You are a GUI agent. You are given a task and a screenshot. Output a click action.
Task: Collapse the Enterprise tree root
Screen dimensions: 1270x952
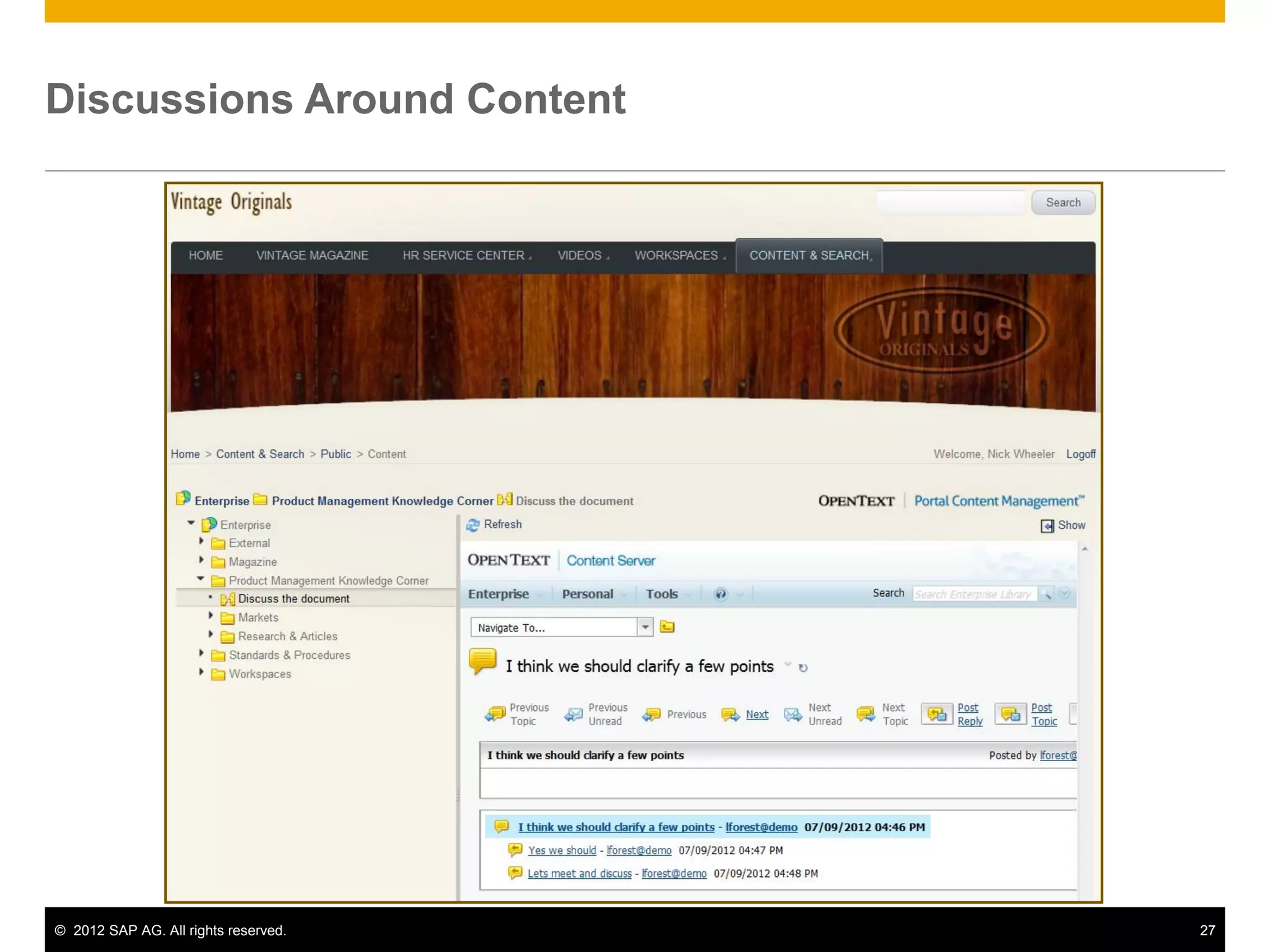tap(191, 524)
